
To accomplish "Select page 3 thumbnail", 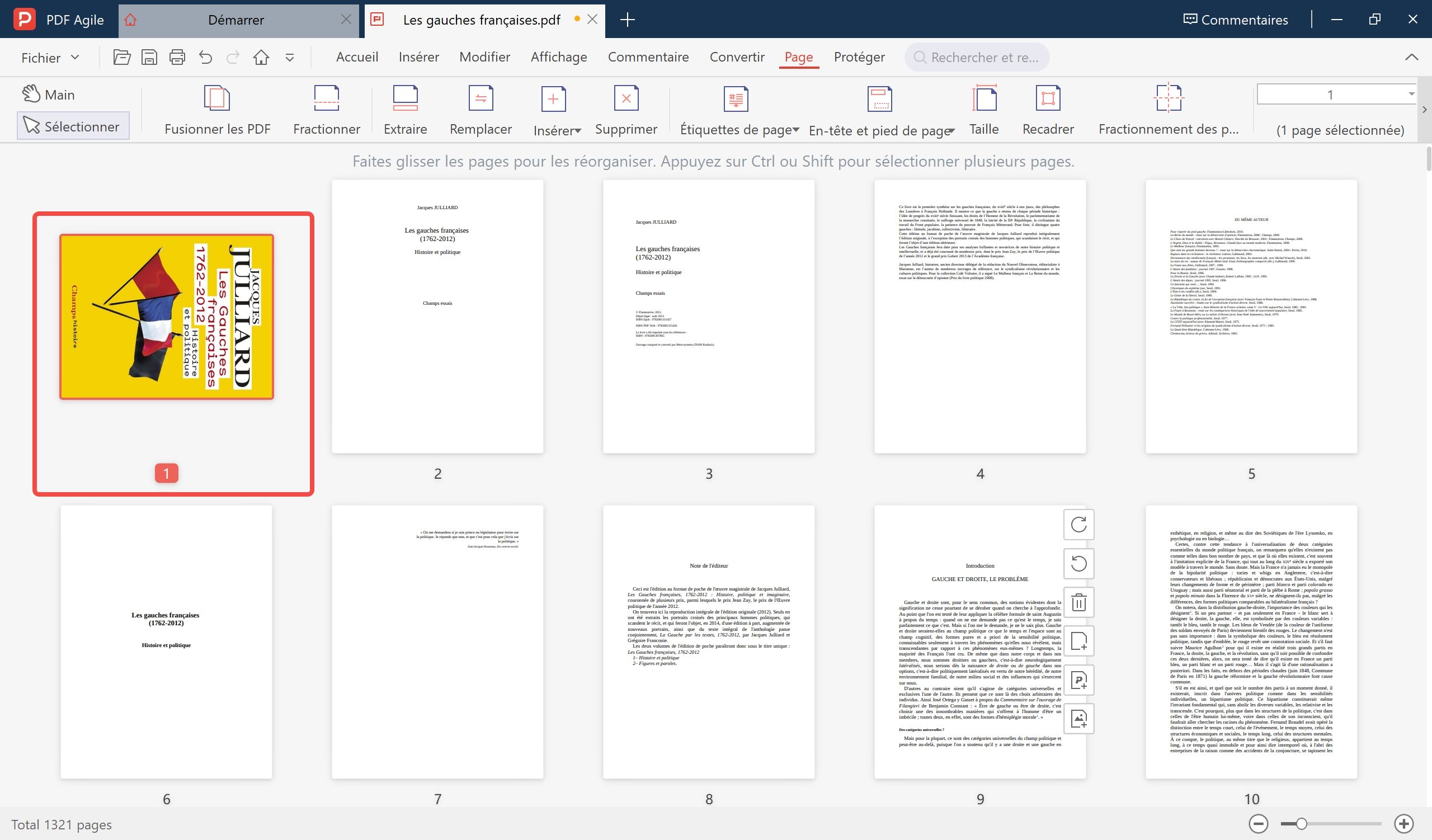I will coord(709,317).
